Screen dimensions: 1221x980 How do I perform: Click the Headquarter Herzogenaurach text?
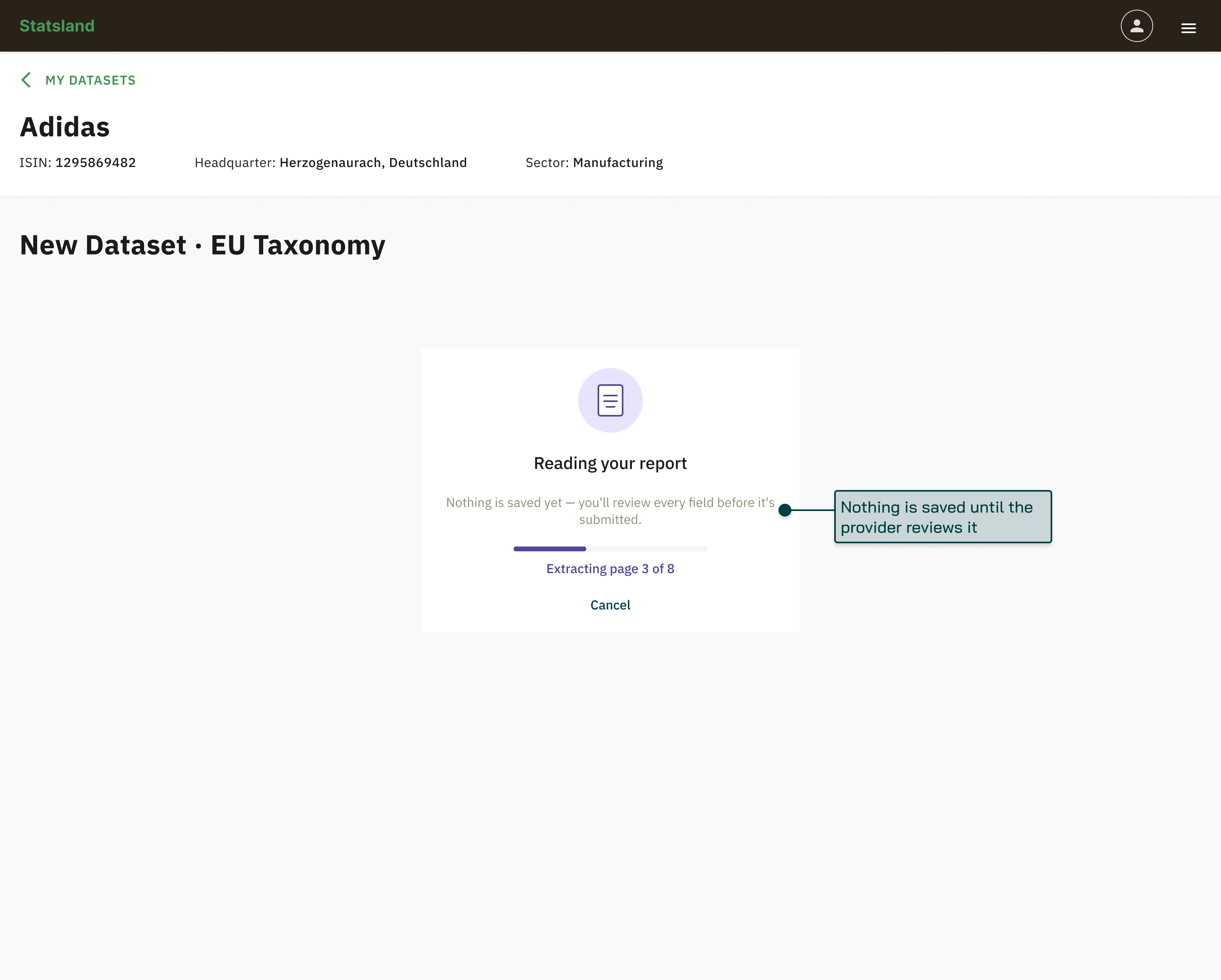click(331, 163)
